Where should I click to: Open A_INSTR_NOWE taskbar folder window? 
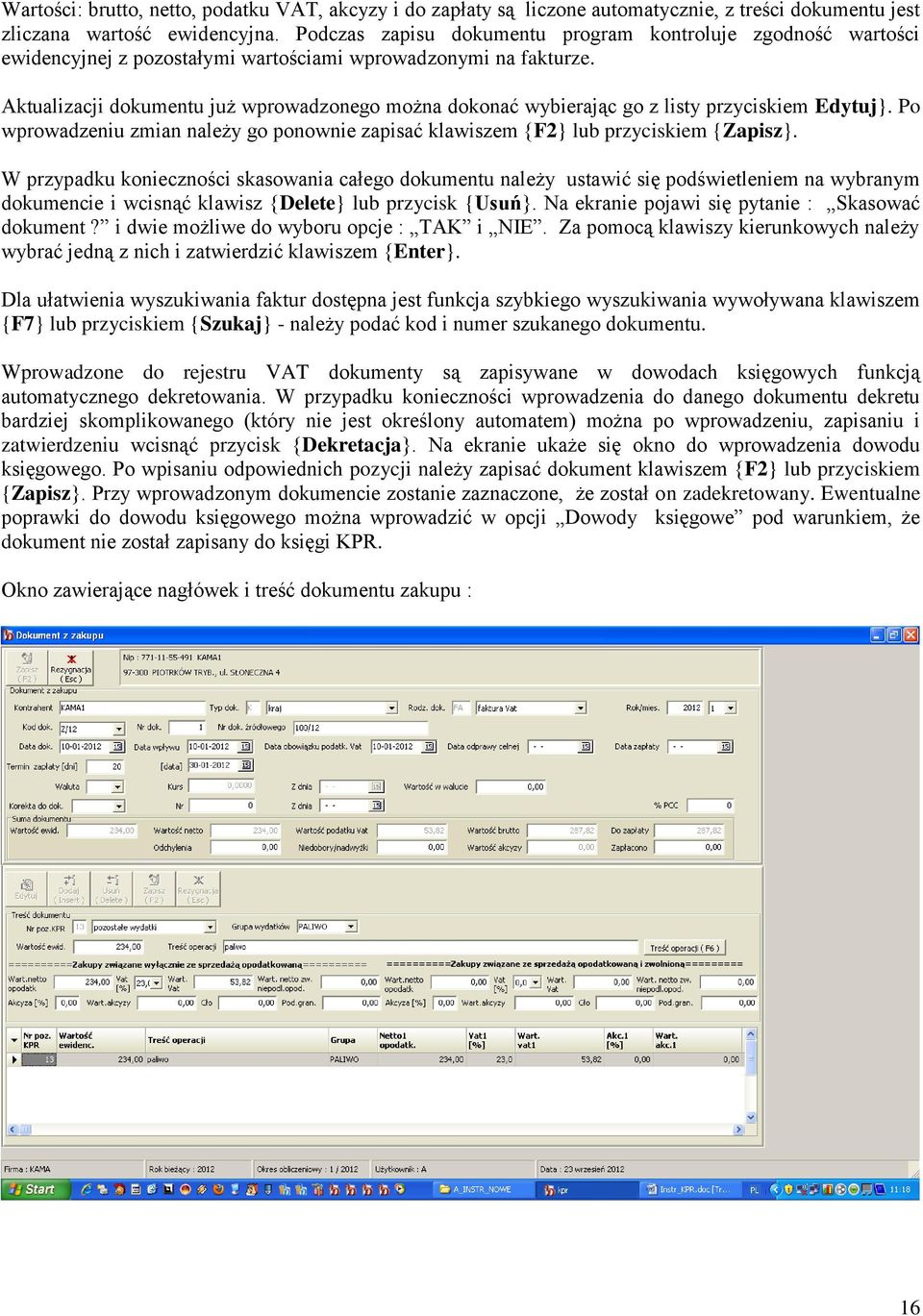[x=481, y=1189]
